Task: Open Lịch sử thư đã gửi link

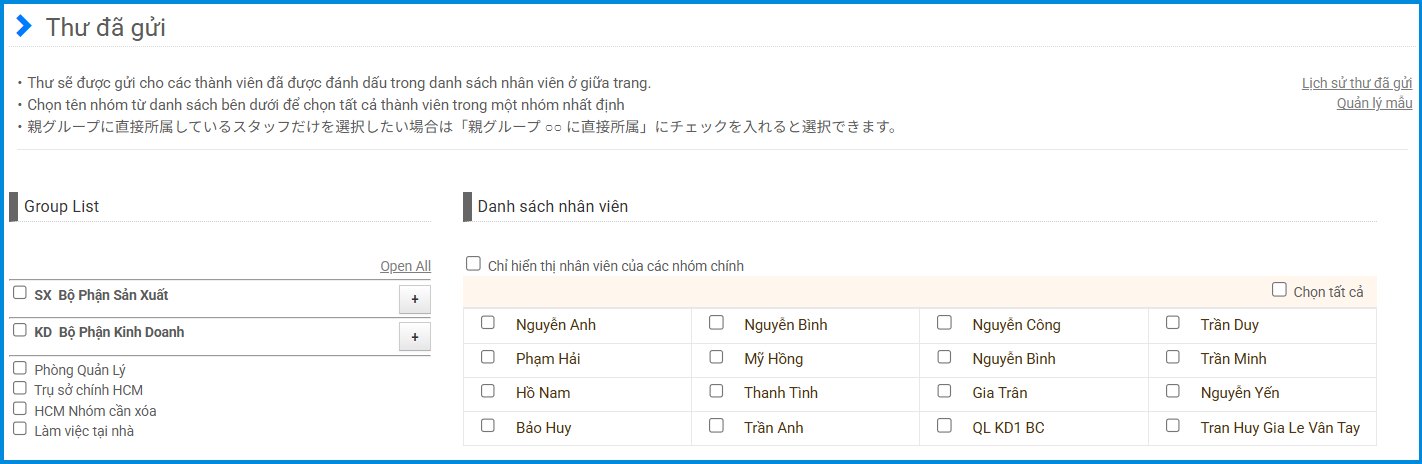Action: tap(1356, 83)
